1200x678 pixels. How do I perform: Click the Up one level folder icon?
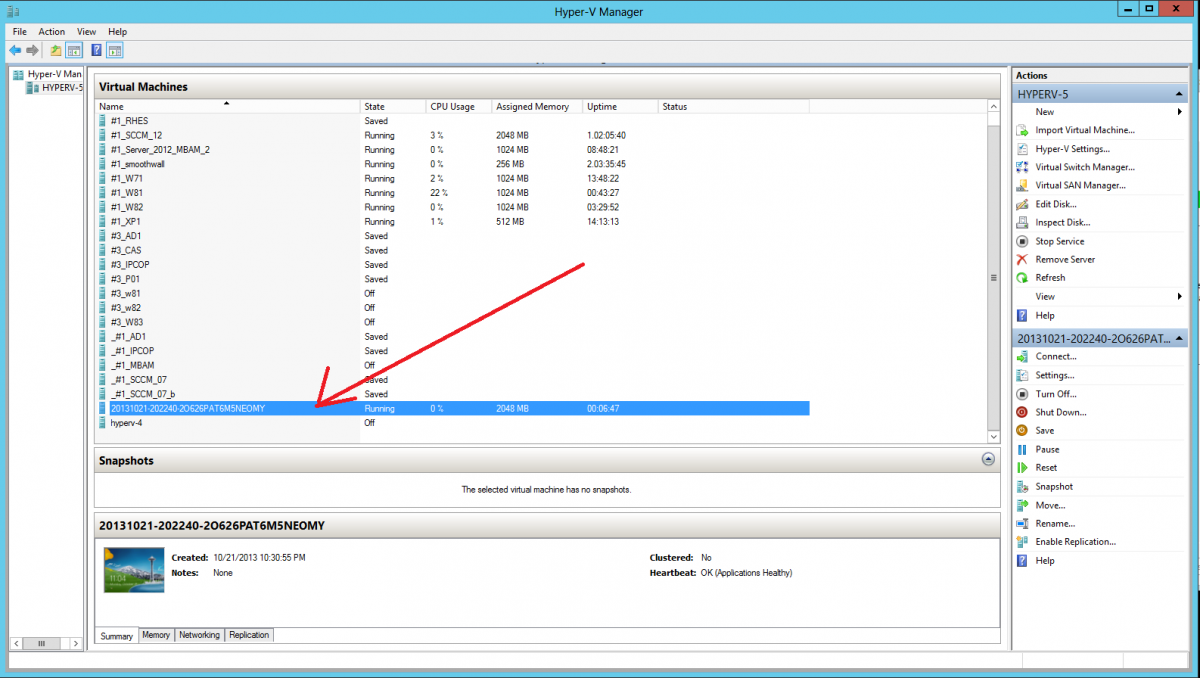coord(56,50)
